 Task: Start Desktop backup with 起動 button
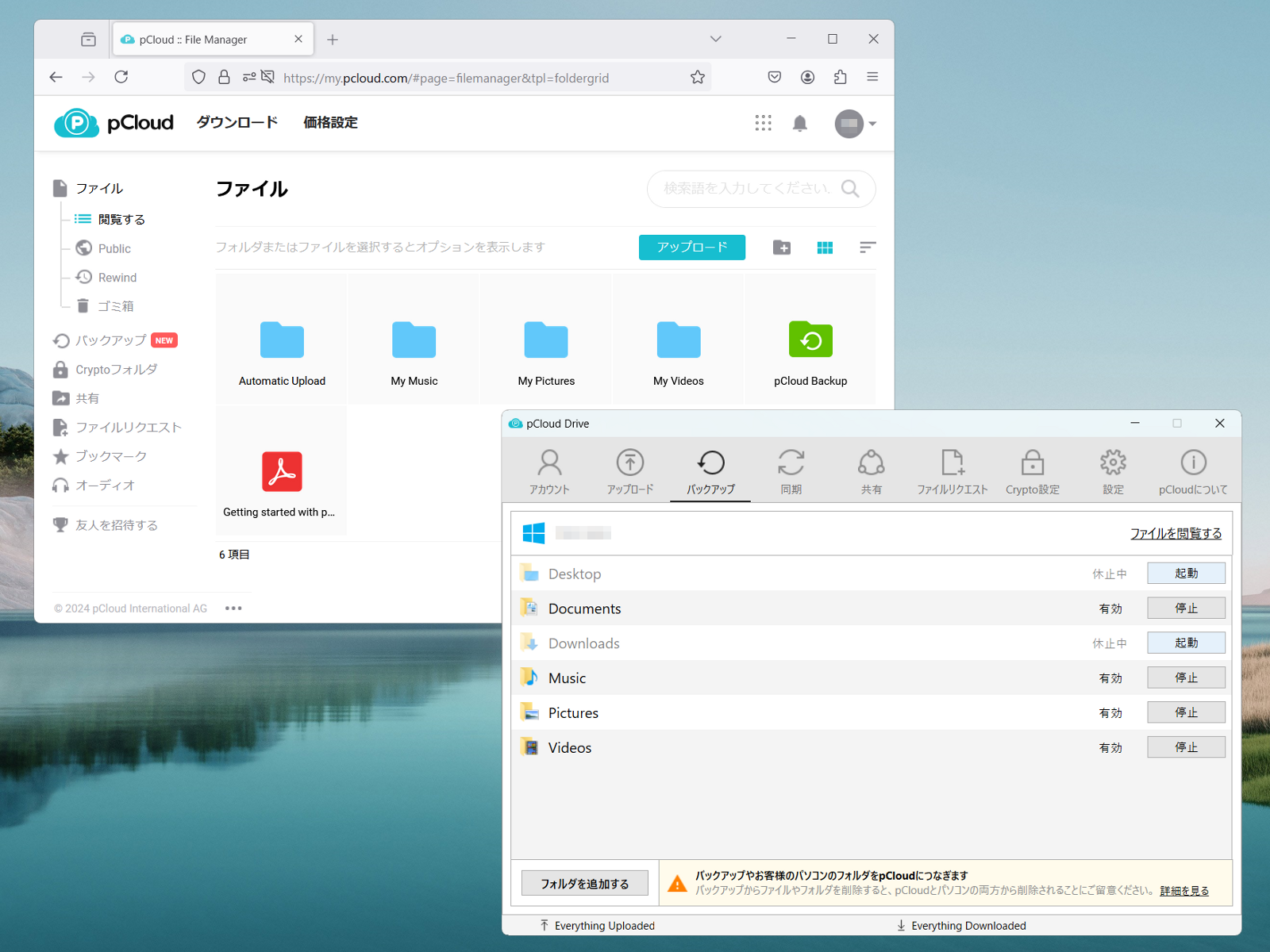pyautogui.click(x=1186, y=574)
